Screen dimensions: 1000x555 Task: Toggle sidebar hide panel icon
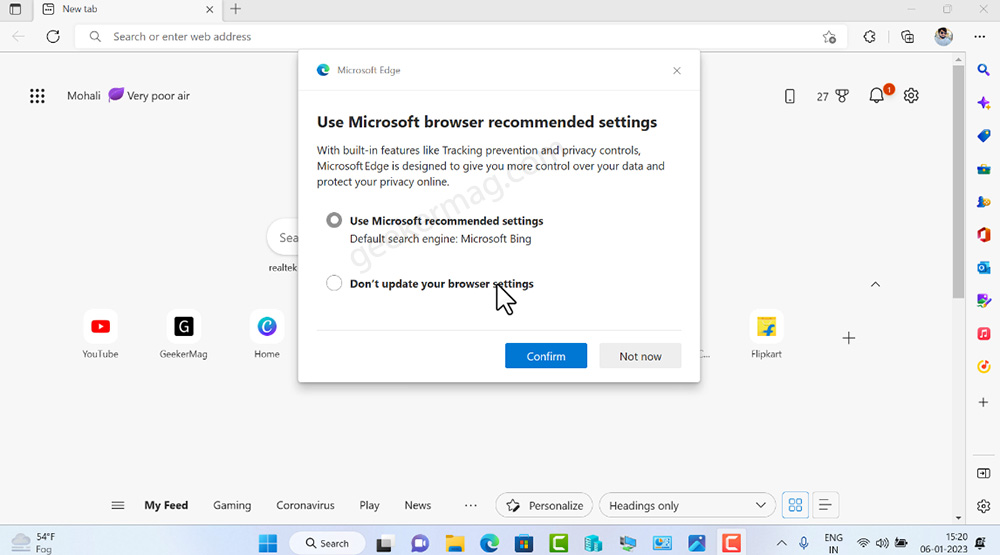pyautogui.click(x=983, y=473)
